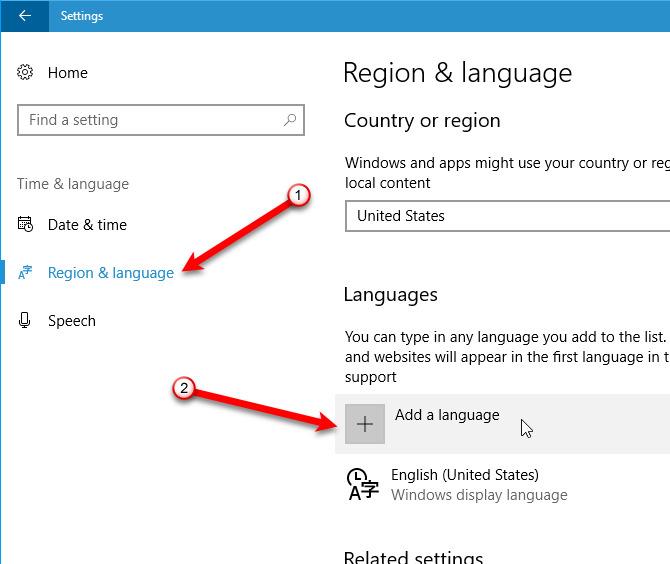Open the Date & time settings page
This screenshot has height=564, width=670.
point(87,225)
